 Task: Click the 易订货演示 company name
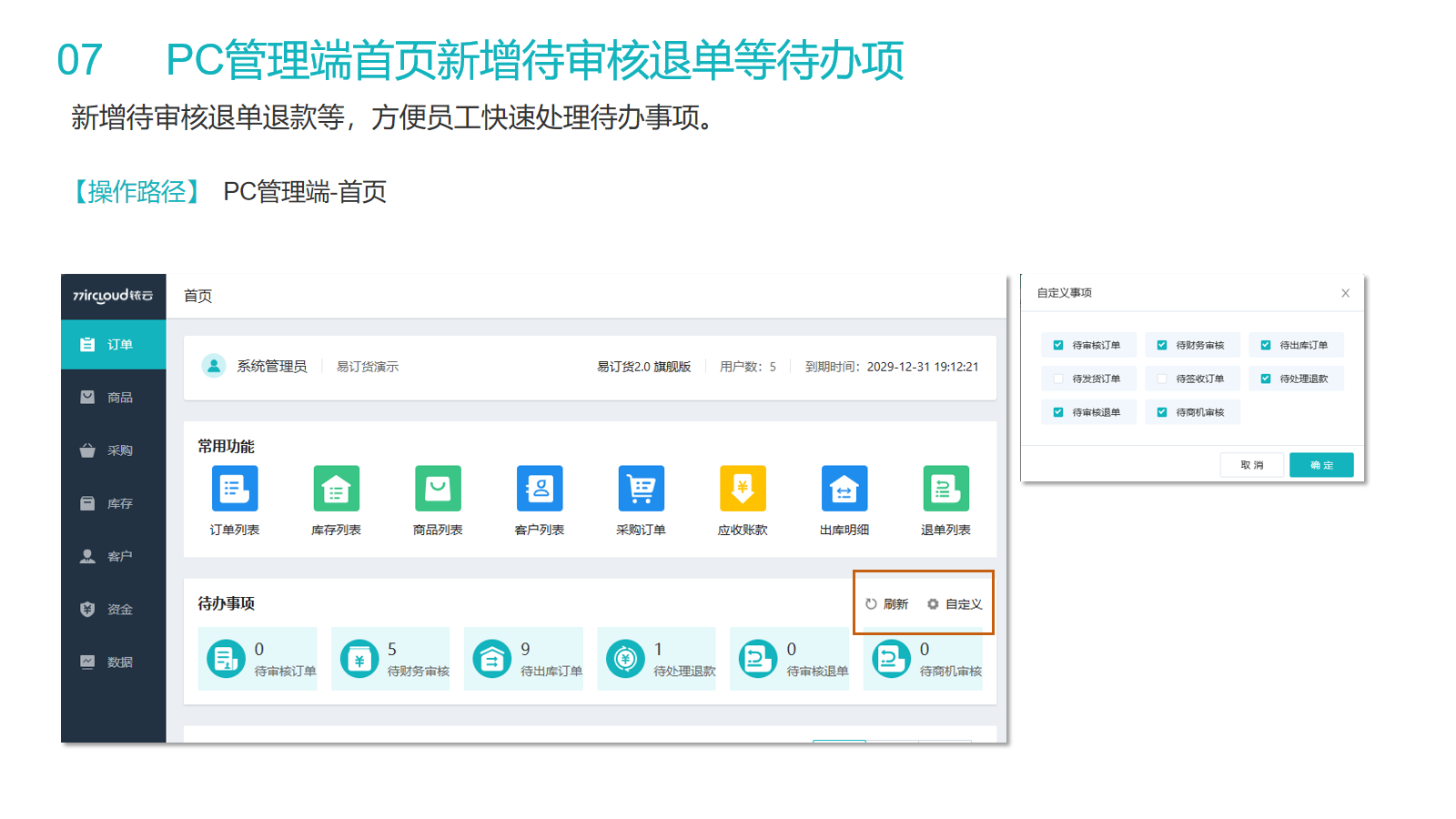pyautogui.click(x=368, y=367)
